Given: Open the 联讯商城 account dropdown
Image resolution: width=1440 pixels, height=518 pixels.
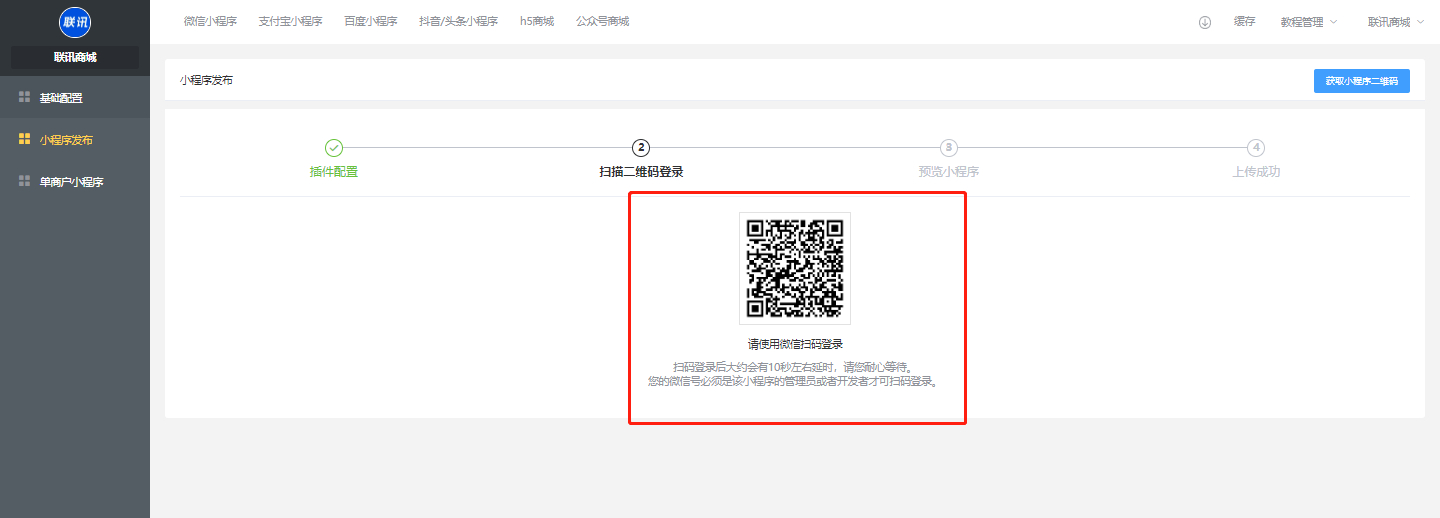Looking at the screenshot, I should (x=1396, y=22).
